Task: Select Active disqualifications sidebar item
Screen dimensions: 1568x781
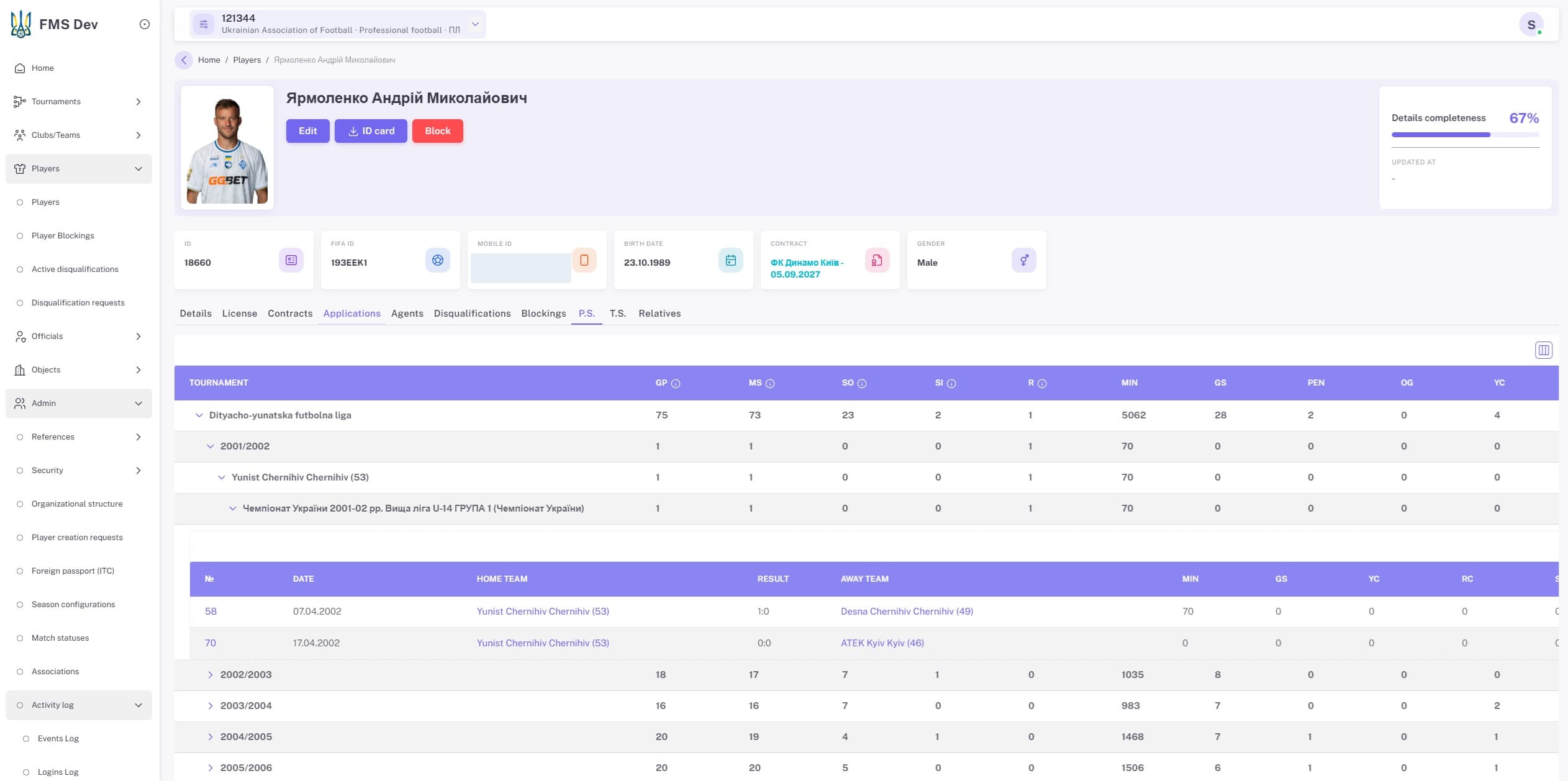Action: click(75, 269)
